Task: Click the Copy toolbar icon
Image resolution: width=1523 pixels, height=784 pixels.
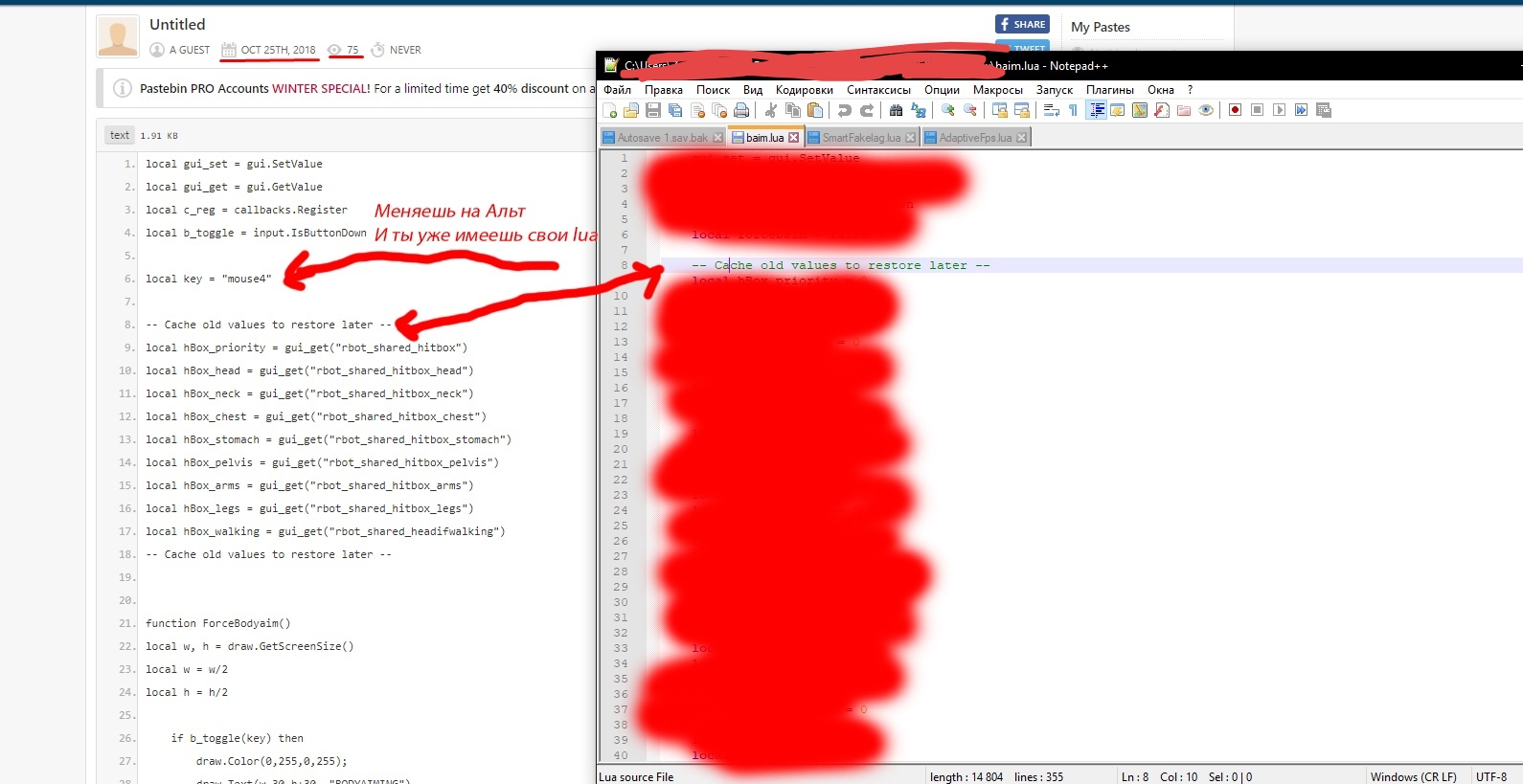Action: click(x=792, y=110)
